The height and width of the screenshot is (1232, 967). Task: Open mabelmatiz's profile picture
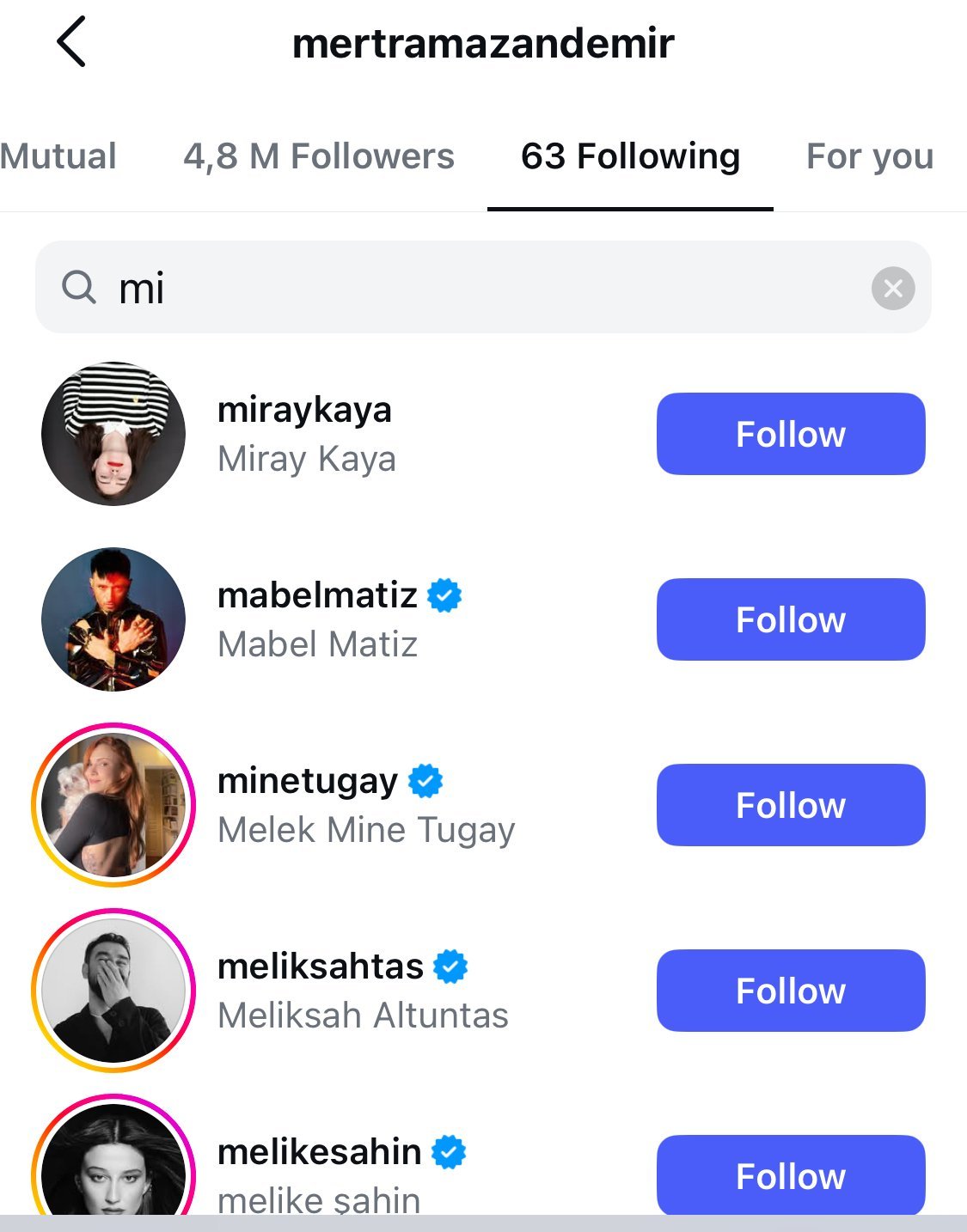point(113,619)
